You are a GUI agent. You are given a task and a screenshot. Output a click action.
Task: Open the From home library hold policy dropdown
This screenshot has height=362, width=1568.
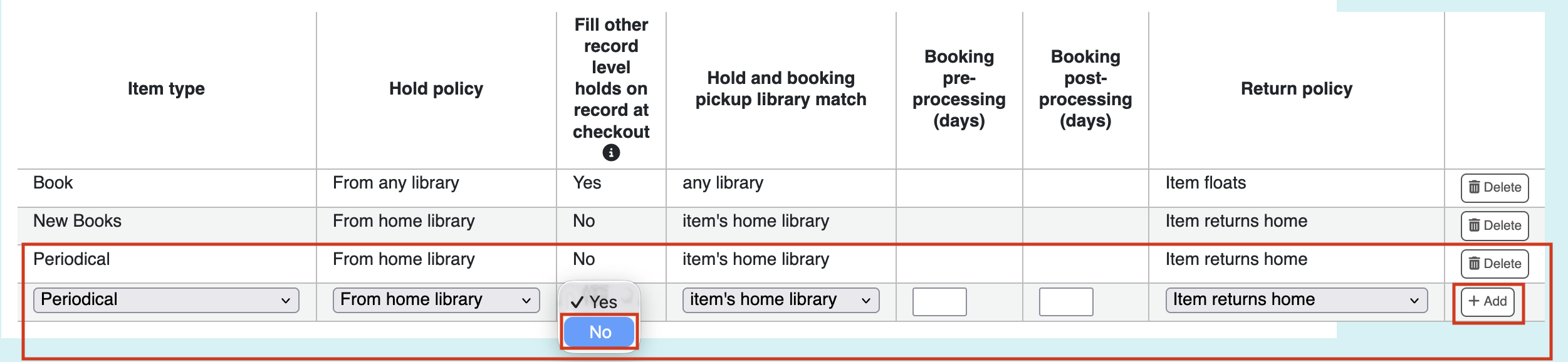point(436,300)
